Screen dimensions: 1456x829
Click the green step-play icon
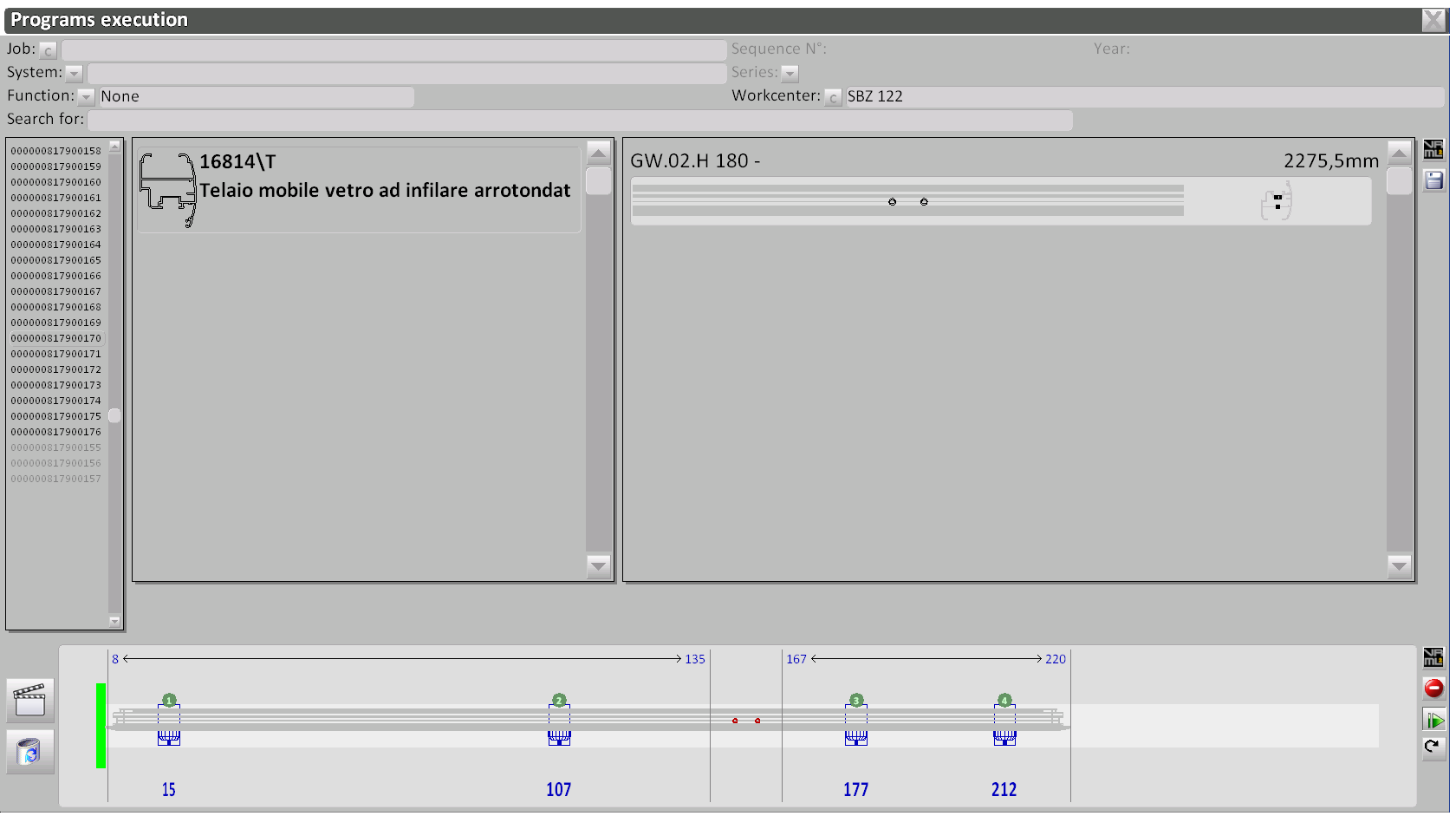click(1433, 720)
